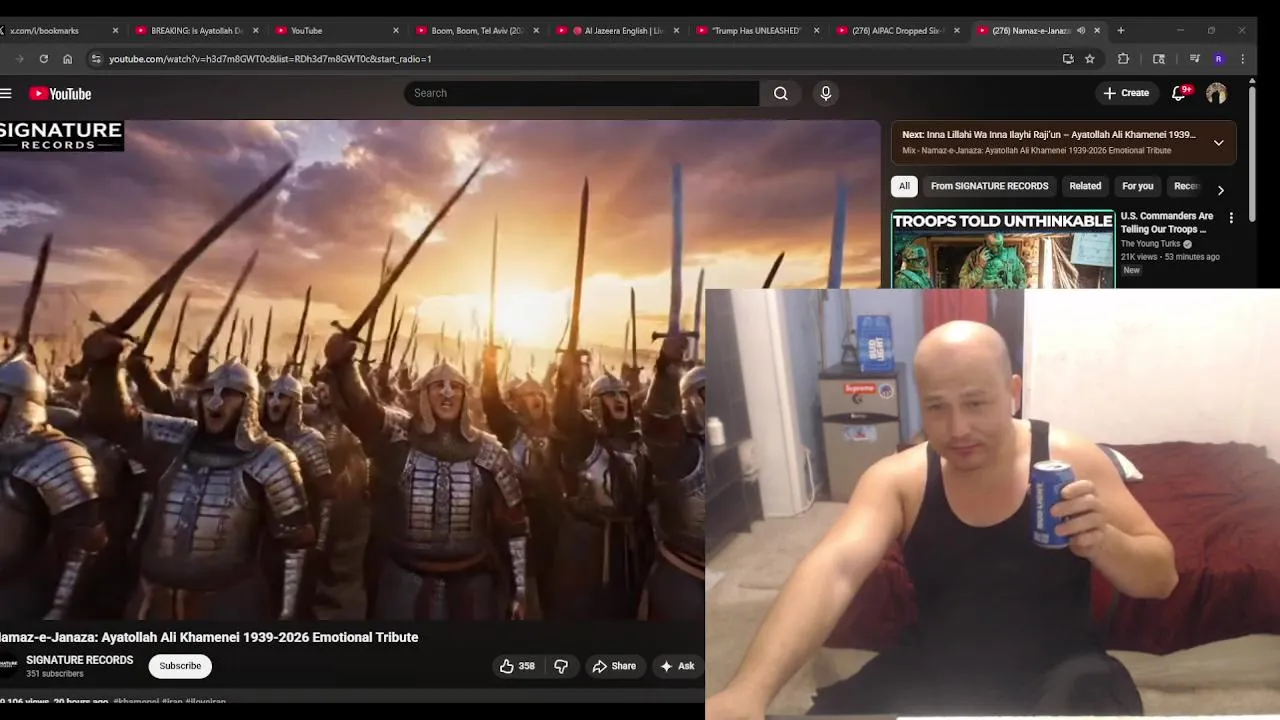Open the SIGNATURE RECORDS channel name link
The image size is (1280, 720).
click(x=80, y=660)
